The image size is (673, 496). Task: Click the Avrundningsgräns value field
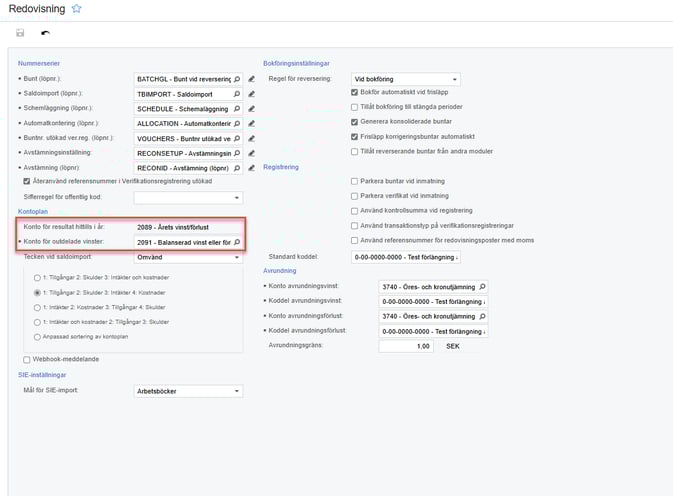(x=405, y=346)
